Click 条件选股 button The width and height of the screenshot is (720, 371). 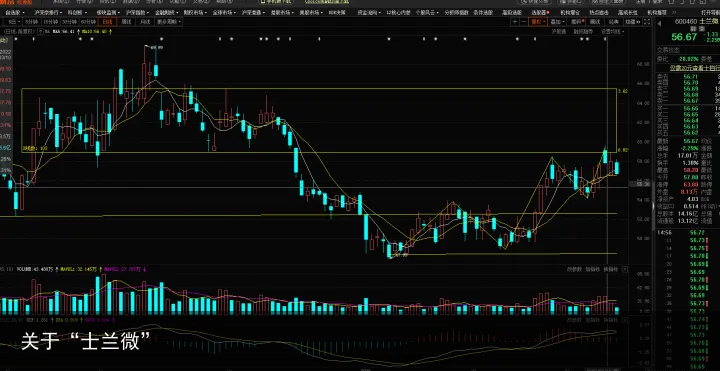[484, 12]
